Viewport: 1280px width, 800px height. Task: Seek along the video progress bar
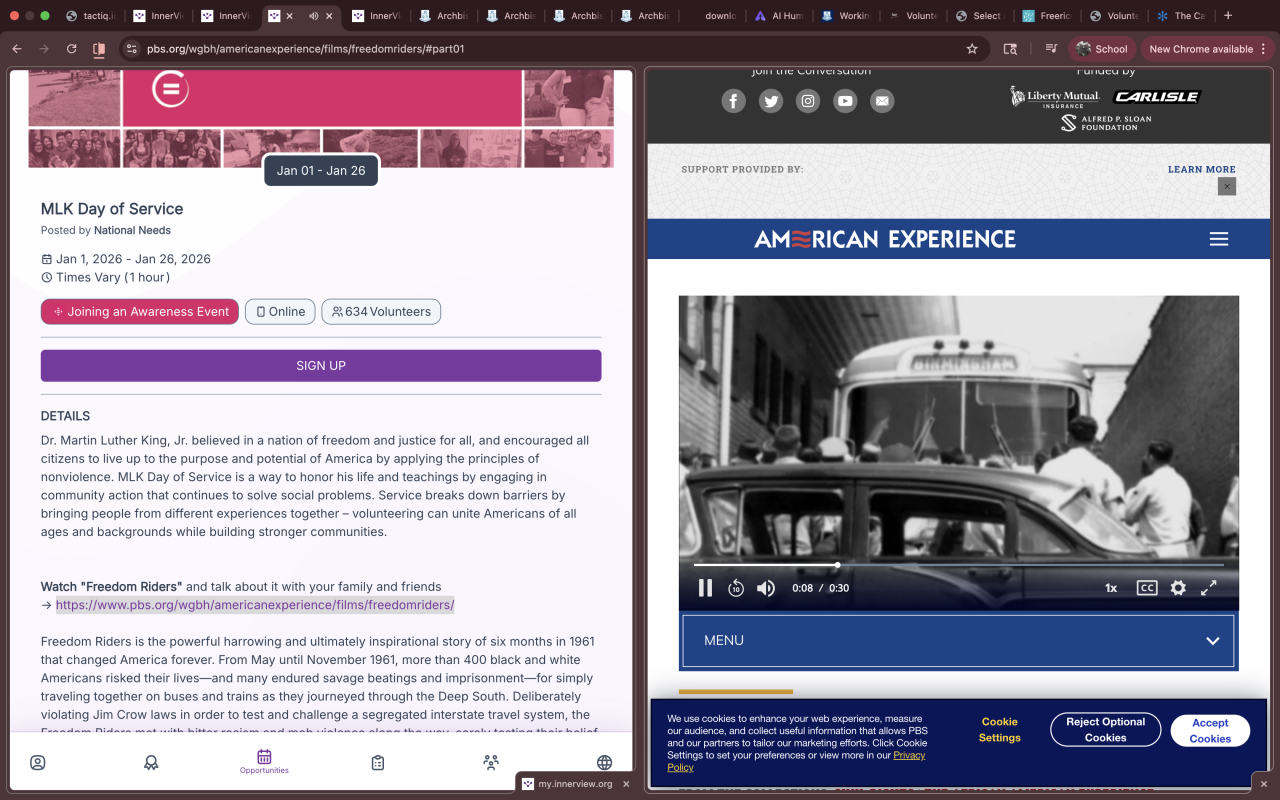pos(958,565)
